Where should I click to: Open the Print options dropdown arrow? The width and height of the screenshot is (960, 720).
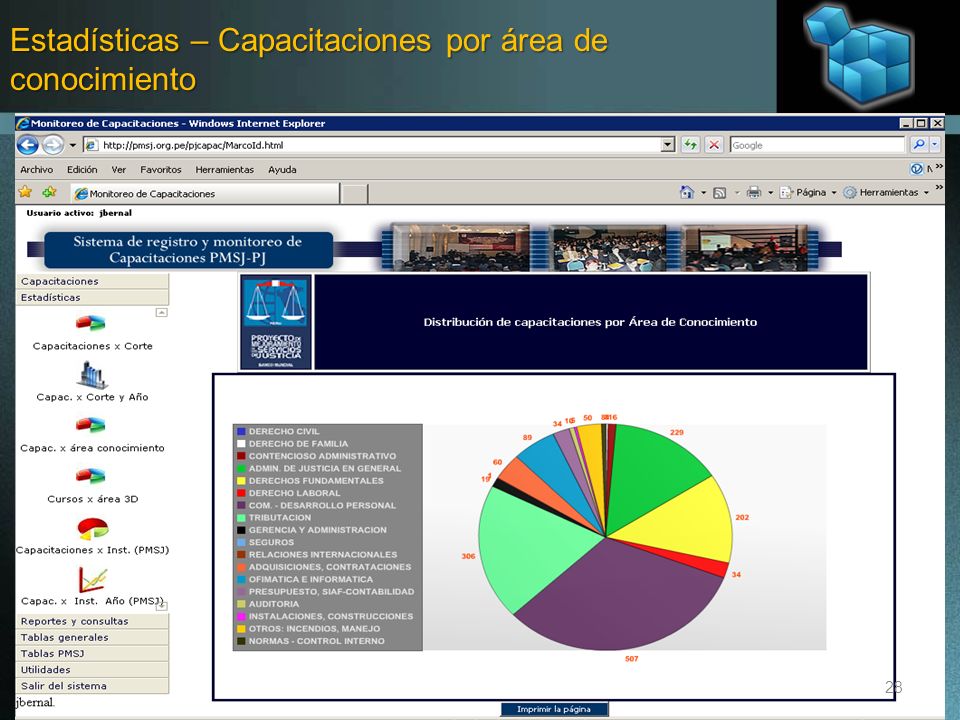pos(770,193)
